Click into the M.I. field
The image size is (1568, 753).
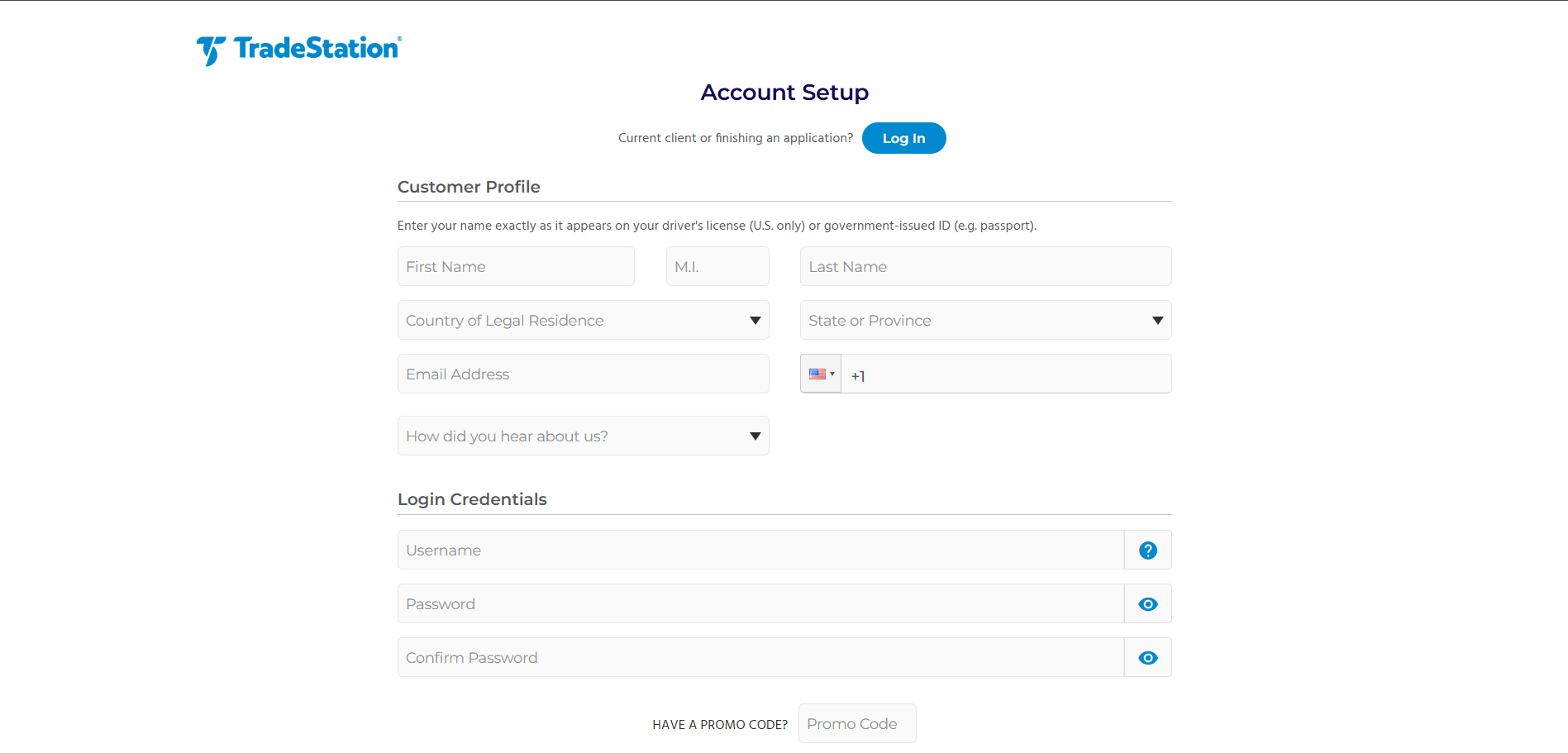click(717, 267)
